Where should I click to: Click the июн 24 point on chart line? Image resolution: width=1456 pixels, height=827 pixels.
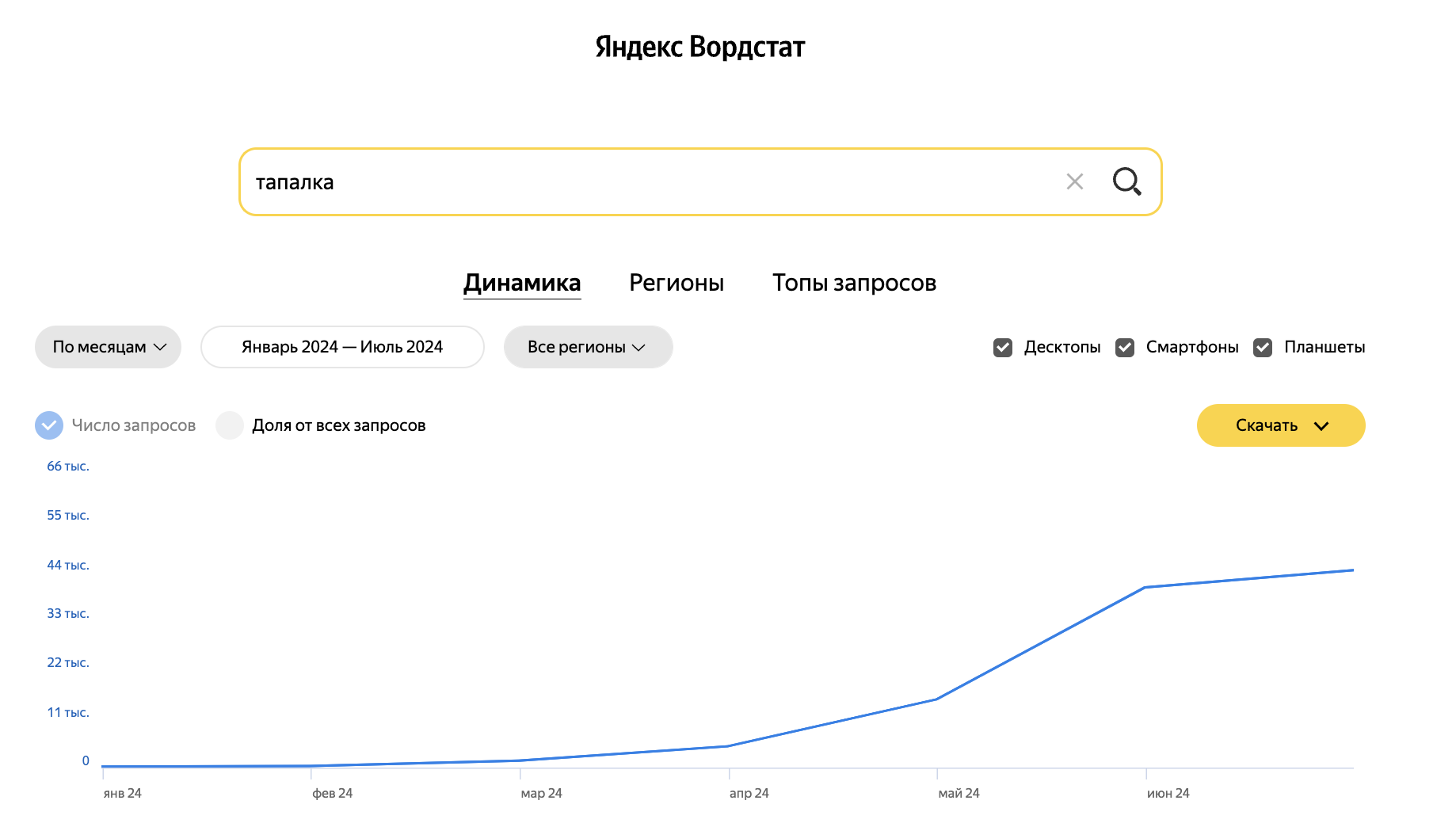[1145, 587]
